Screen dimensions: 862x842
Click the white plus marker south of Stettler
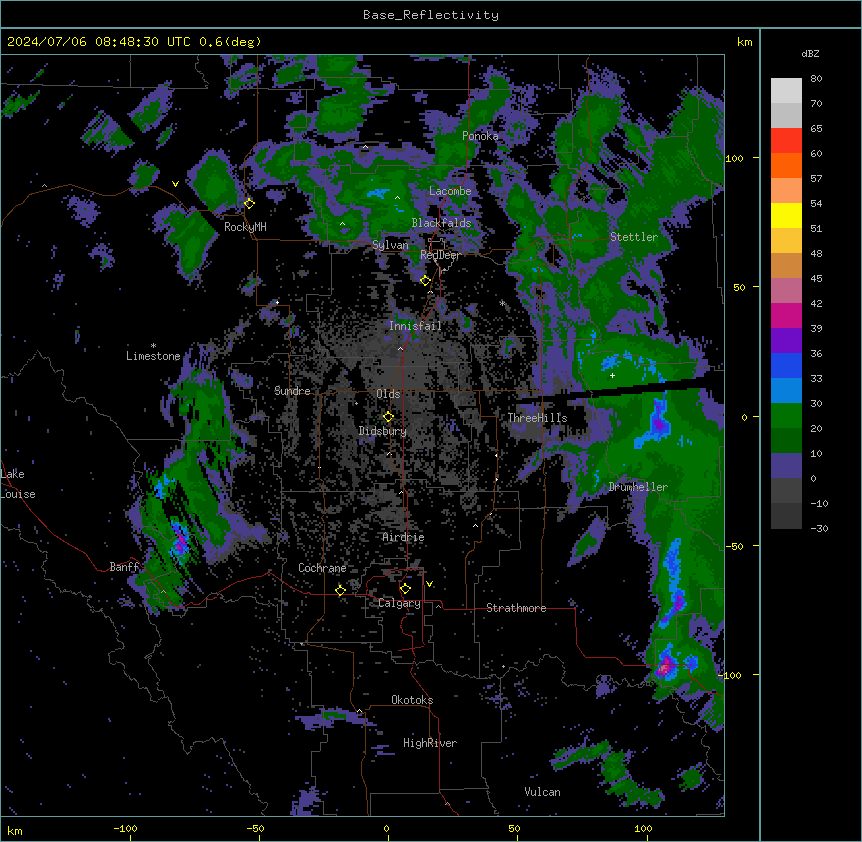click(612, 375)
